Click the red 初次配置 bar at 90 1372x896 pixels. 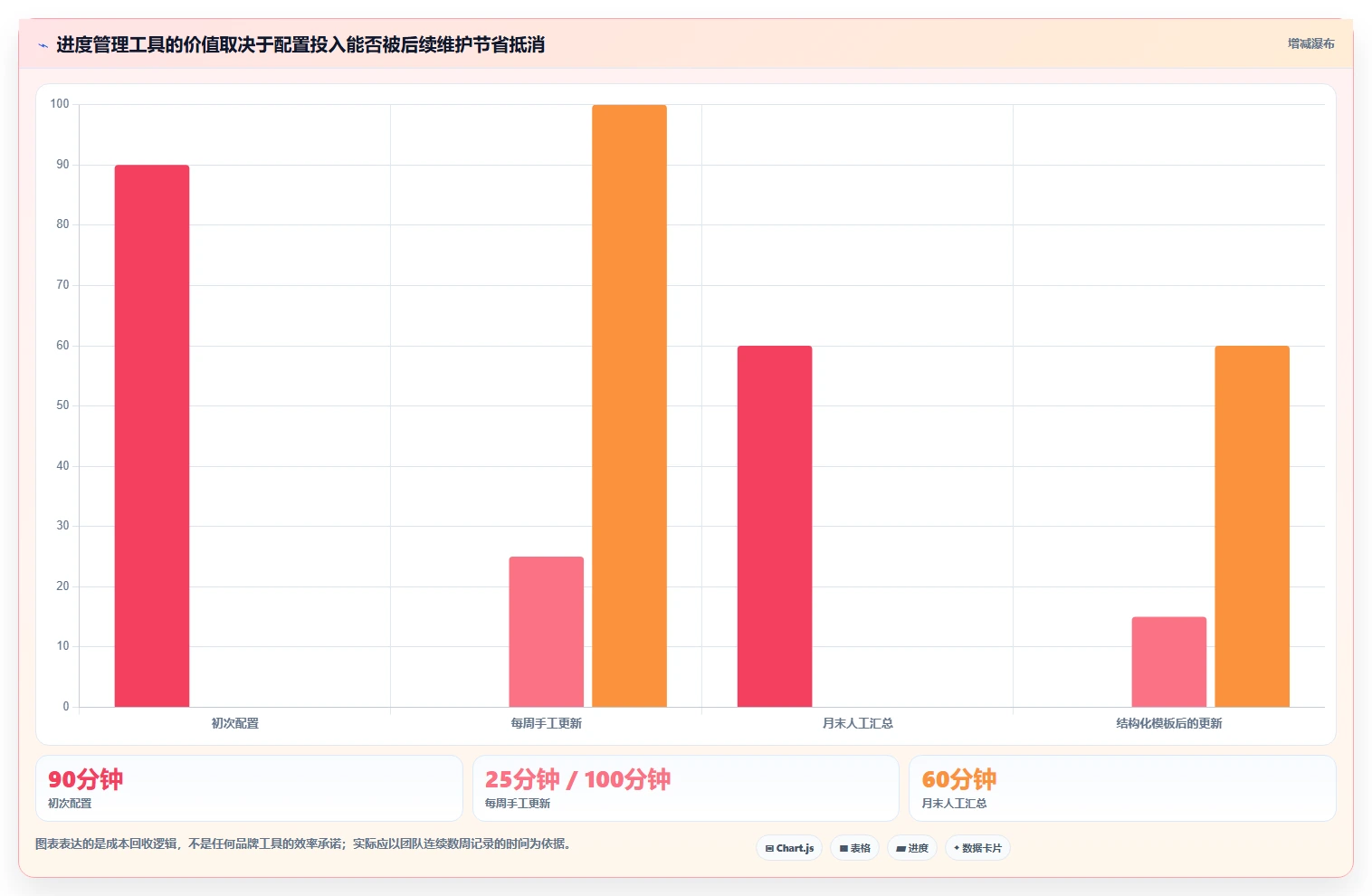coord(152,435)
